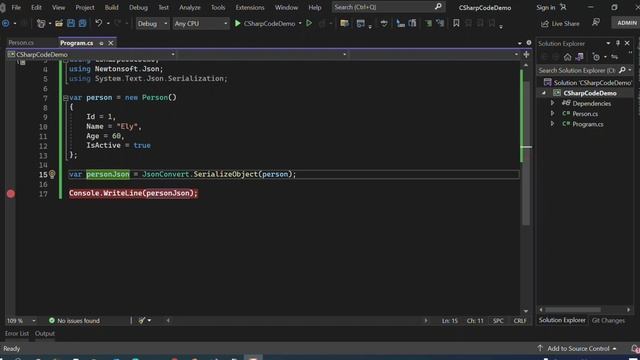Image resolution: width=640 pixels, height=360 pixels.
Task: Switch to the Git Changes tab
Action: coord(608,320)
